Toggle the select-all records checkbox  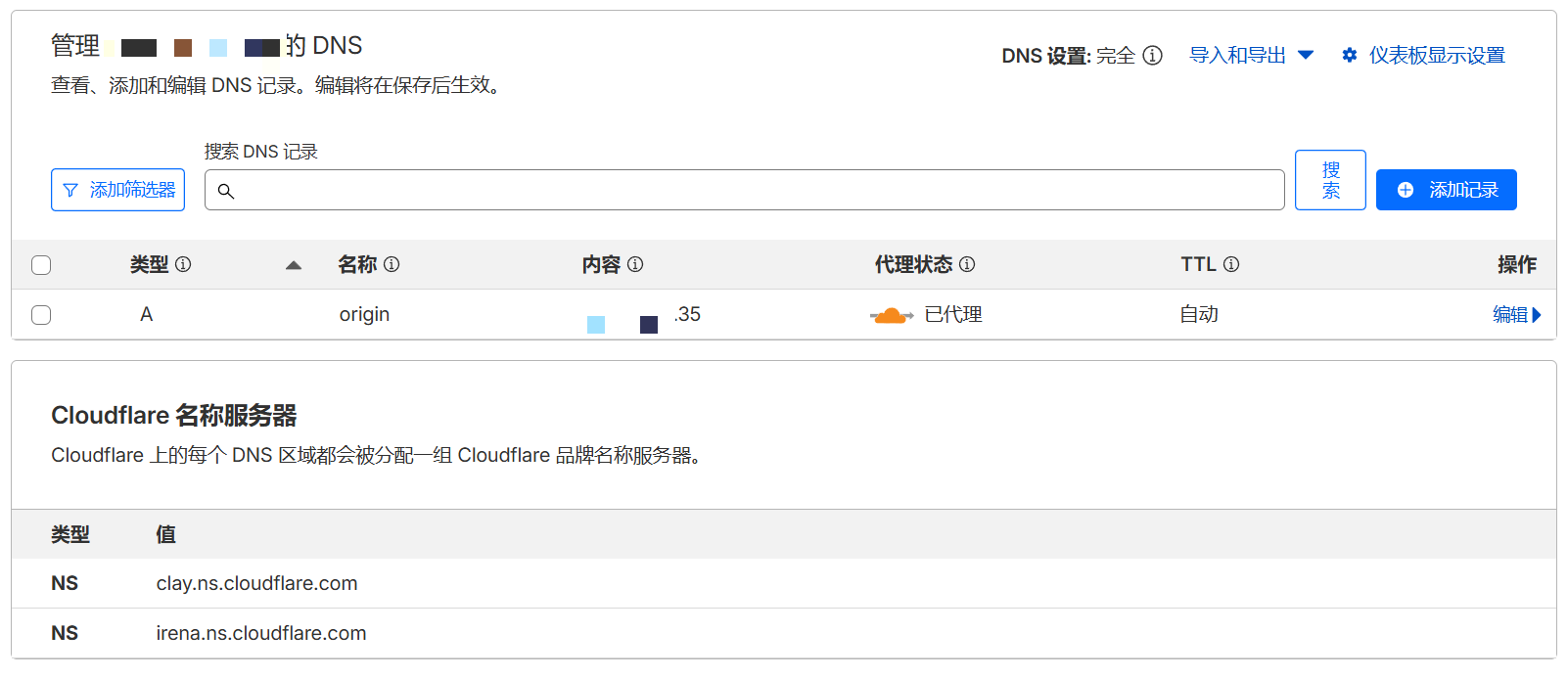pyautogui.click(x=41, y=265)
